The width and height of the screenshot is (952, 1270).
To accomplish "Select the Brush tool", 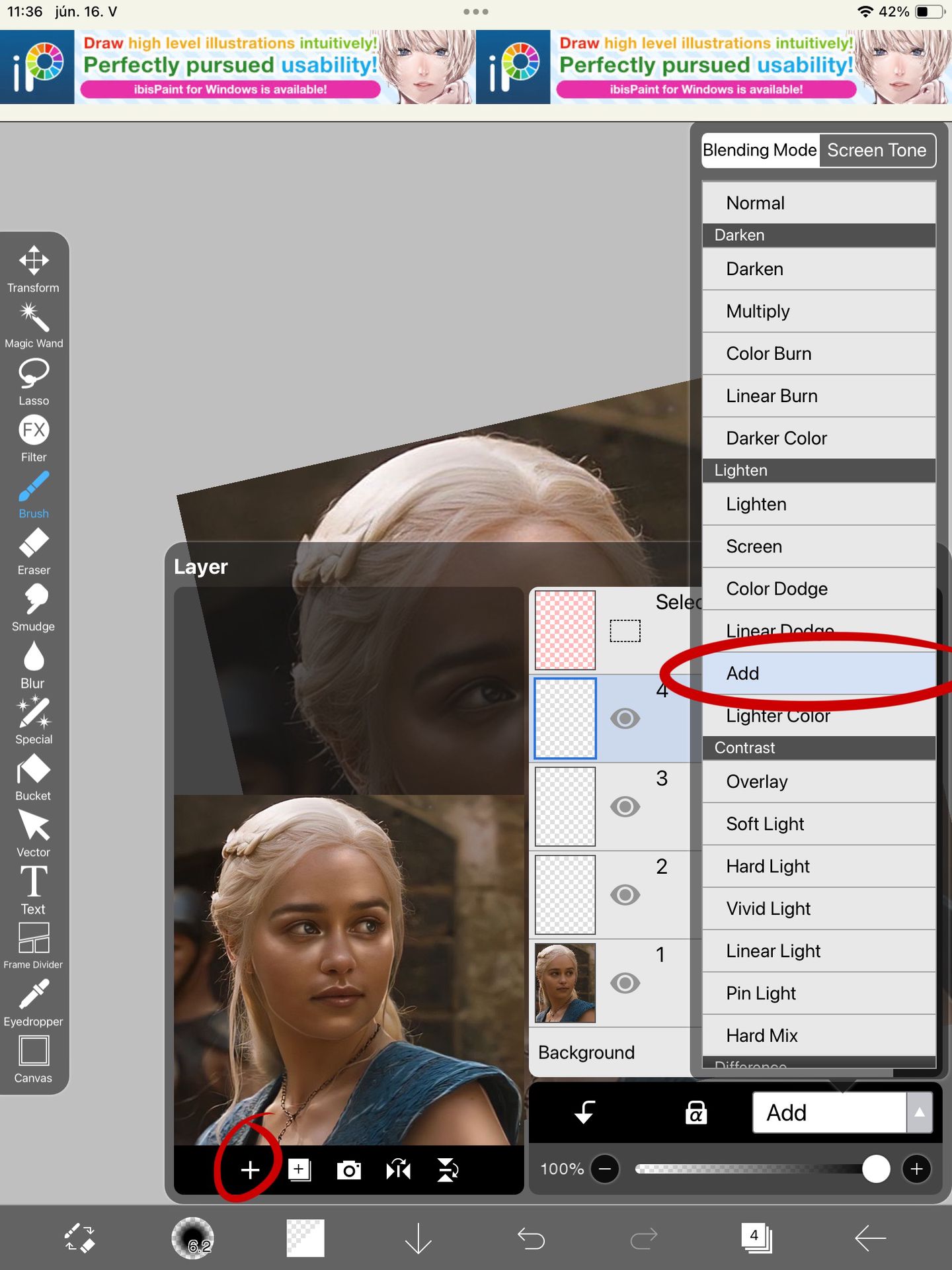I will click(x=34, y=495).
